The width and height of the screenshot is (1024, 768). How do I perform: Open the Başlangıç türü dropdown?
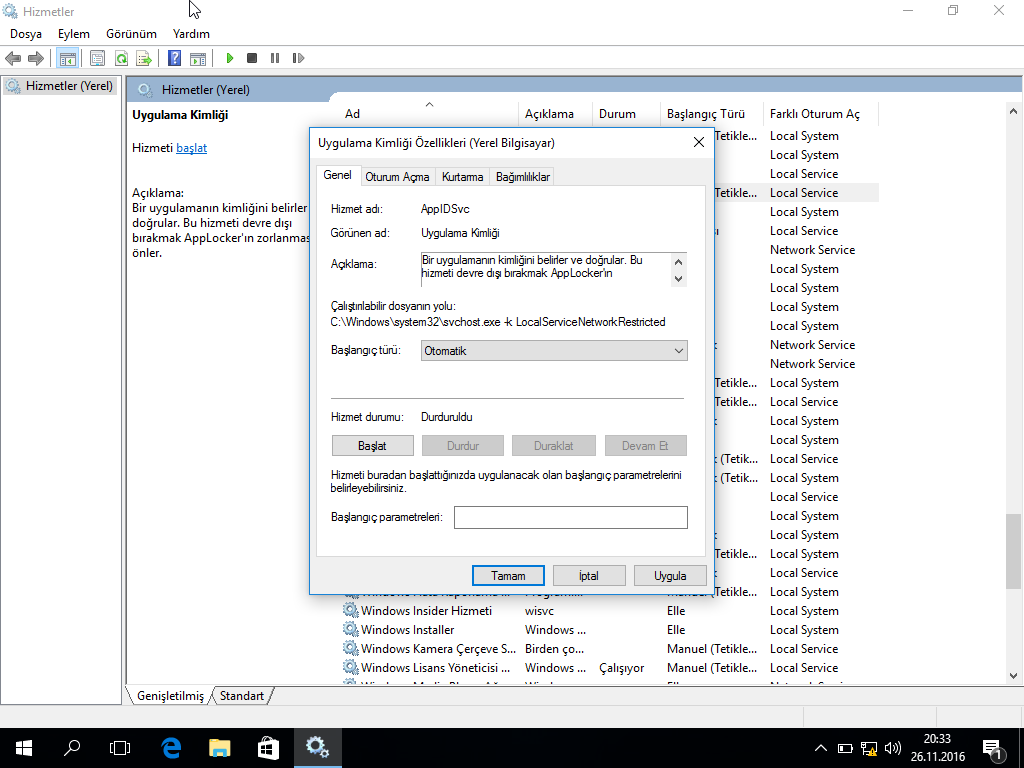(554, 351)
